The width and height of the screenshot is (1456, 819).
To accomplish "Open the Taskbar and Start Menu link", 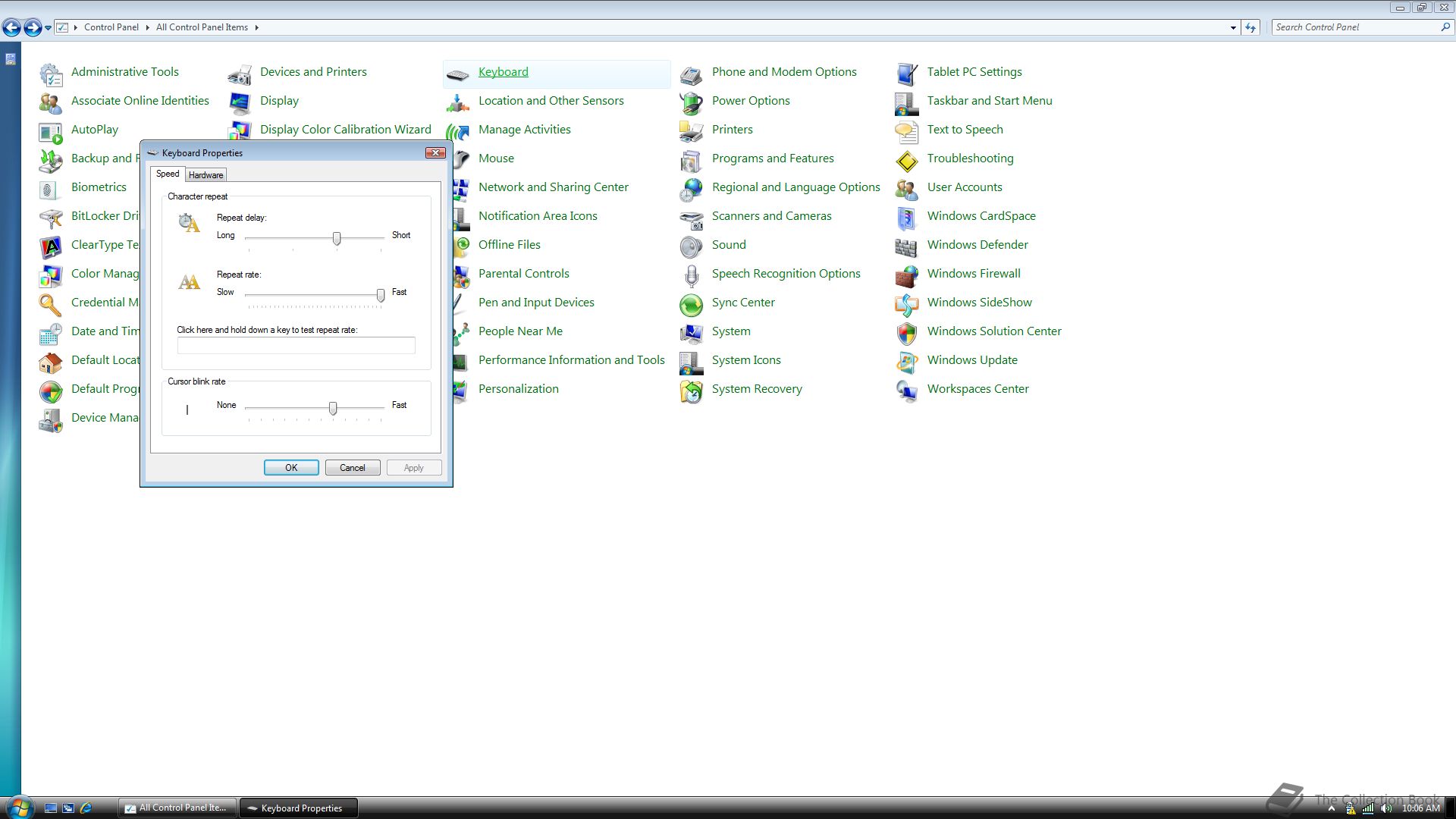I will click(x=990, y=101).
